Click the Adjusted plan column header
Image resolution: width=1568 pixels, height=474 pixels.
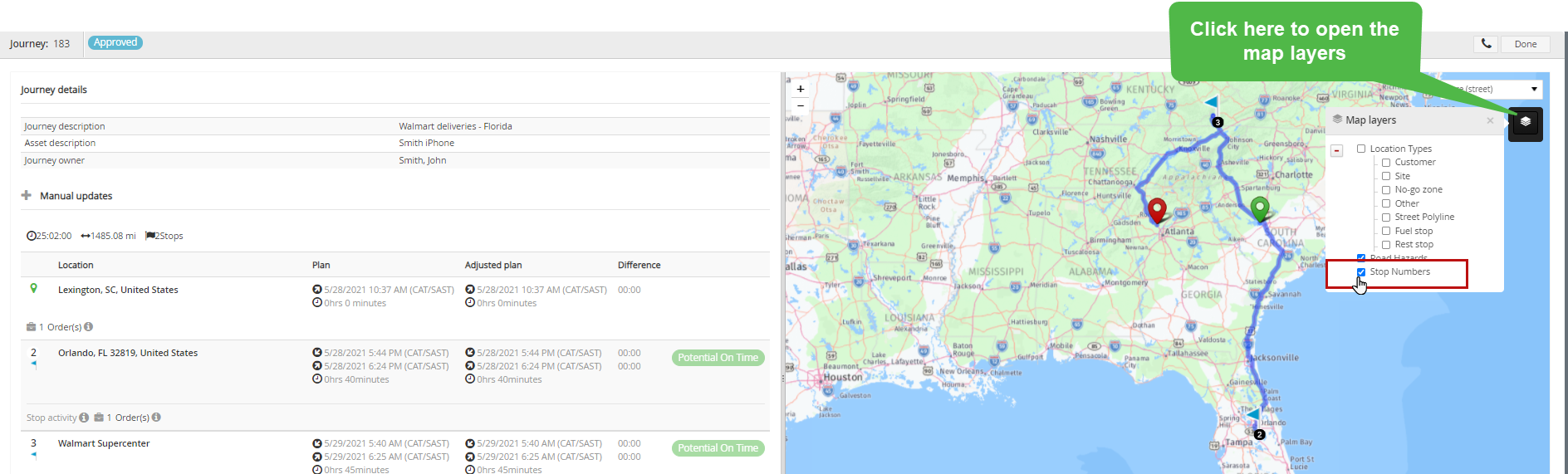[x=493, y=265]
